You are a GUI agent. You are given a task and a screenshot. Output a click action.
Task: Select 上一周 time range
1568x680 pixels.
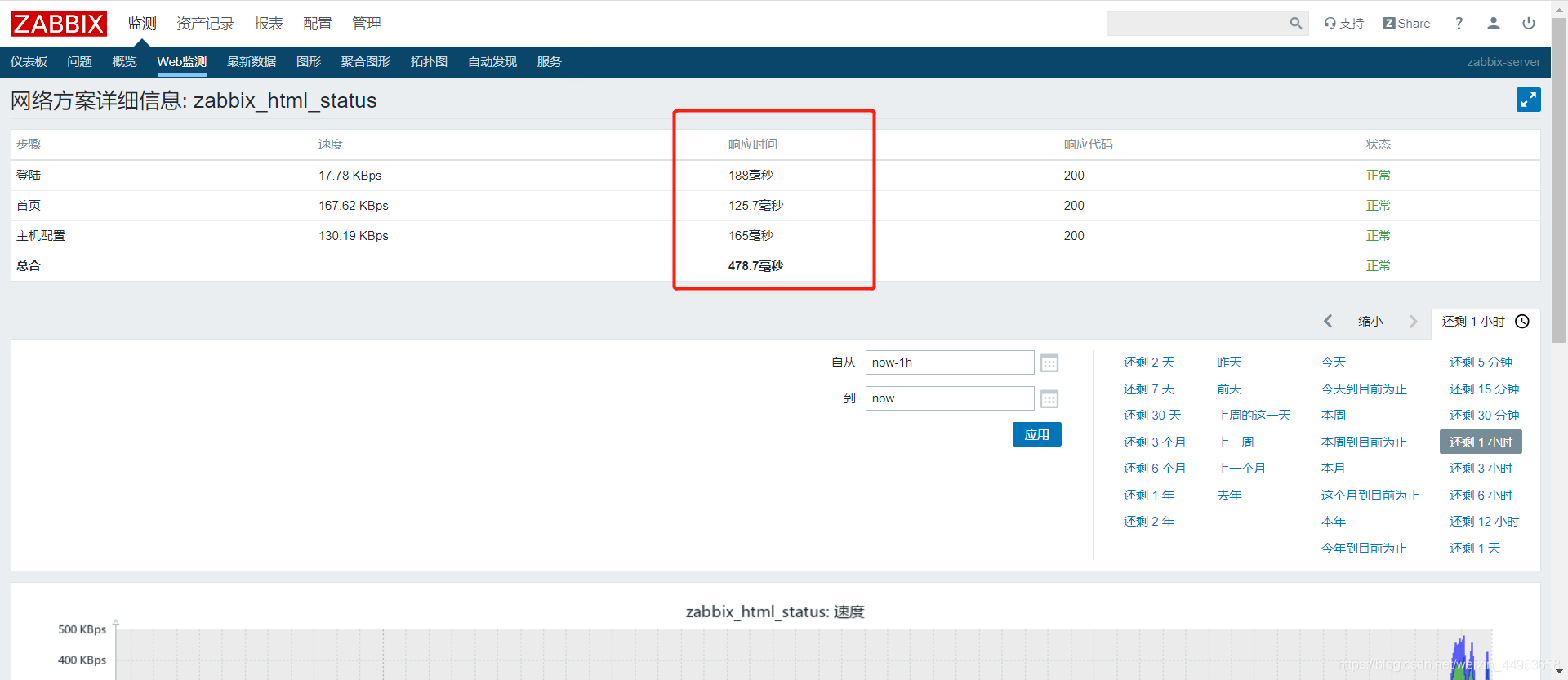pyautogui.click(x=1236, y=442)
